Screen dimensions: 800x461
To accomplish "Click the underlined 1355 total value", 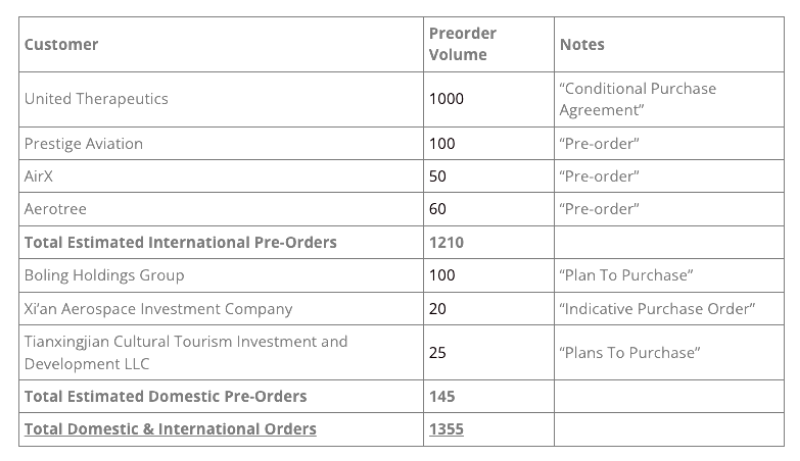I will point(446,429).
